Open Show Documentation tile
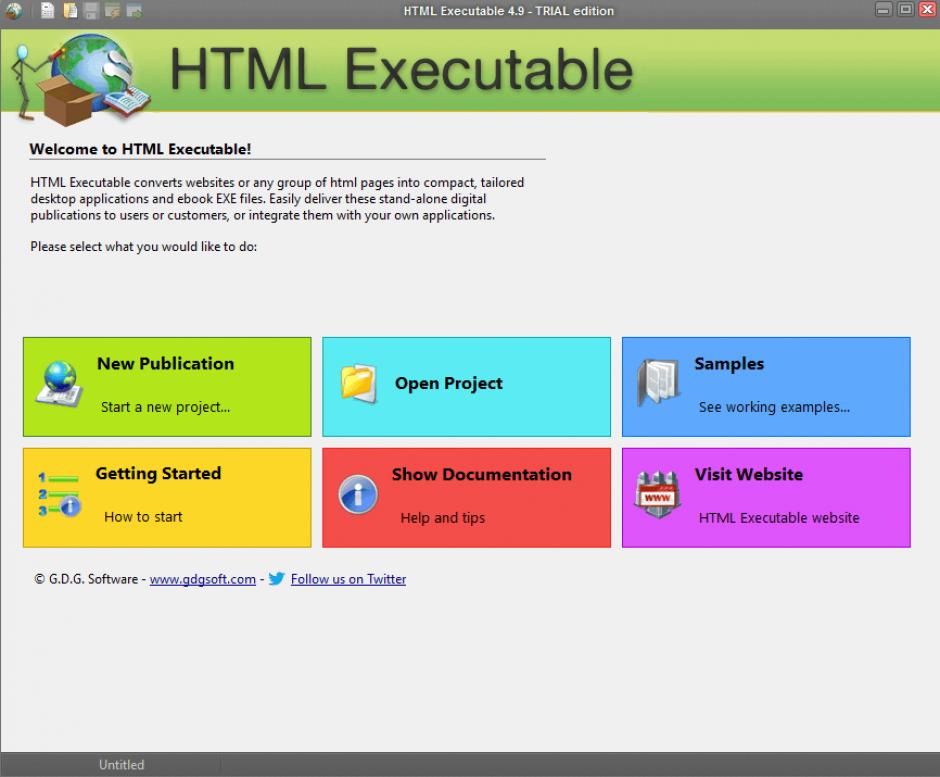 coord(466,498)
